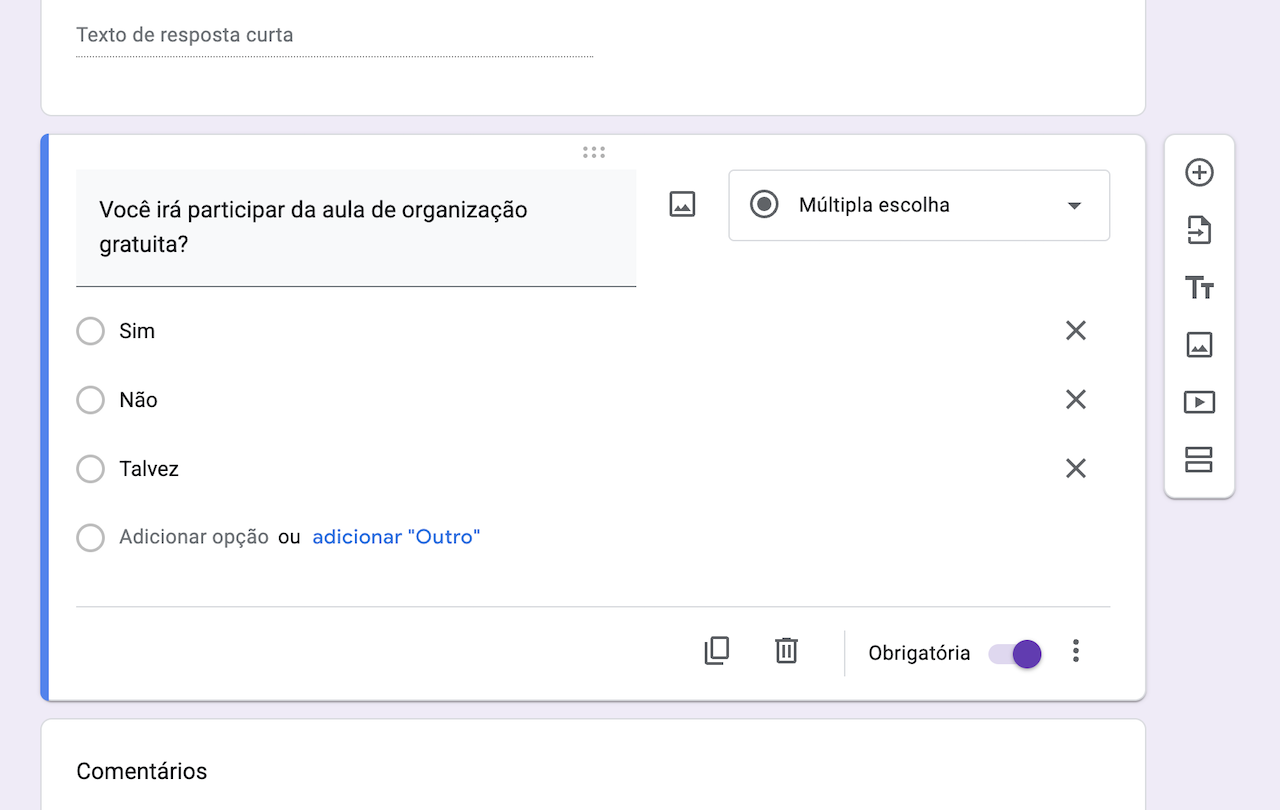1280x810 pixels.
Task: Click adicionar "Outro" link
Action: tap(396, 537)
